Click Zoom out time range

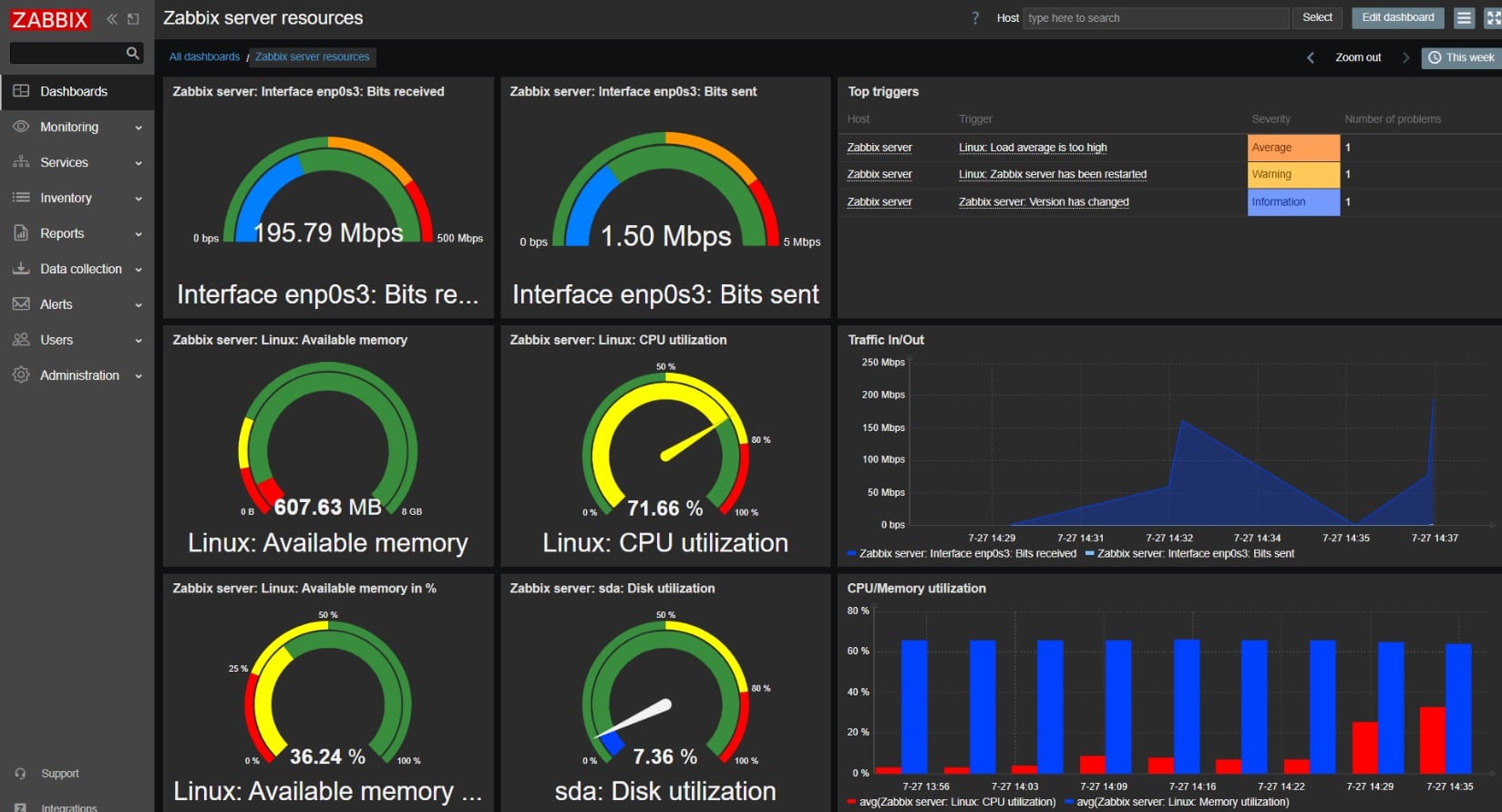coord(1358,57)
